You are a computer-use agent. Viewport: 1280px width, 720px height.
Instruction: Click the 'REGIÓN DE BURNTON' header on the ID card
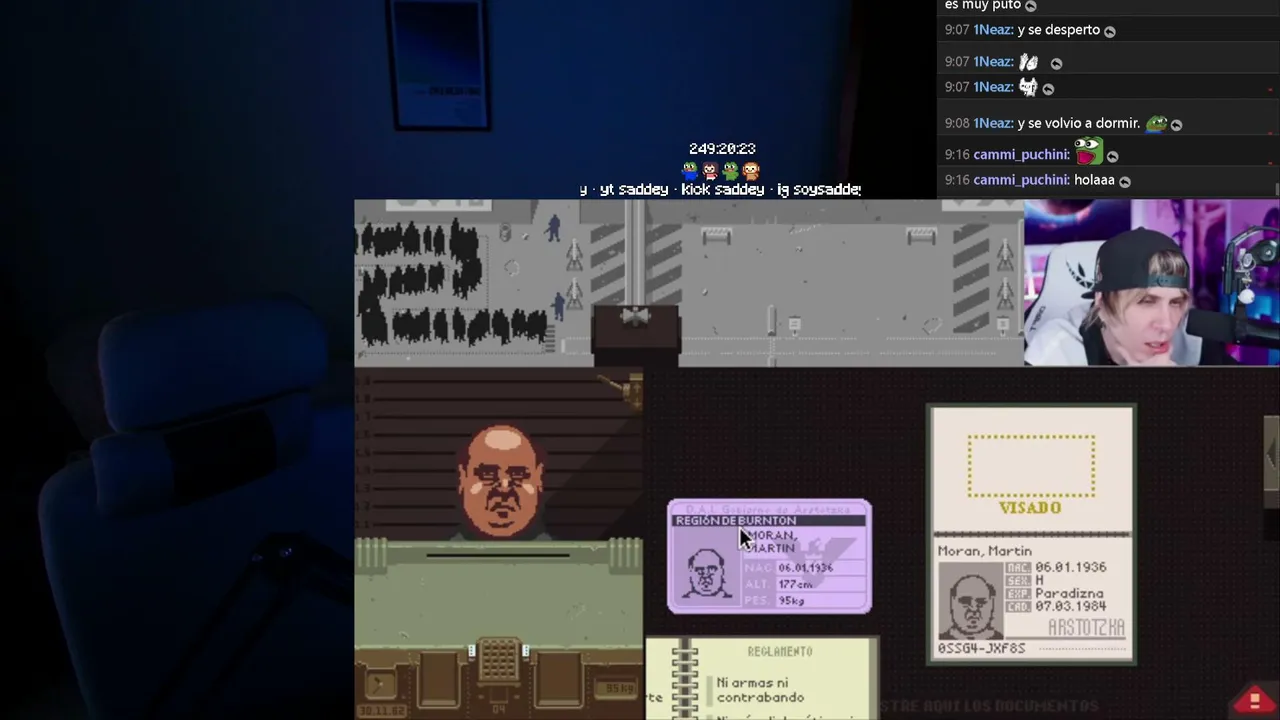click(736, 521)
